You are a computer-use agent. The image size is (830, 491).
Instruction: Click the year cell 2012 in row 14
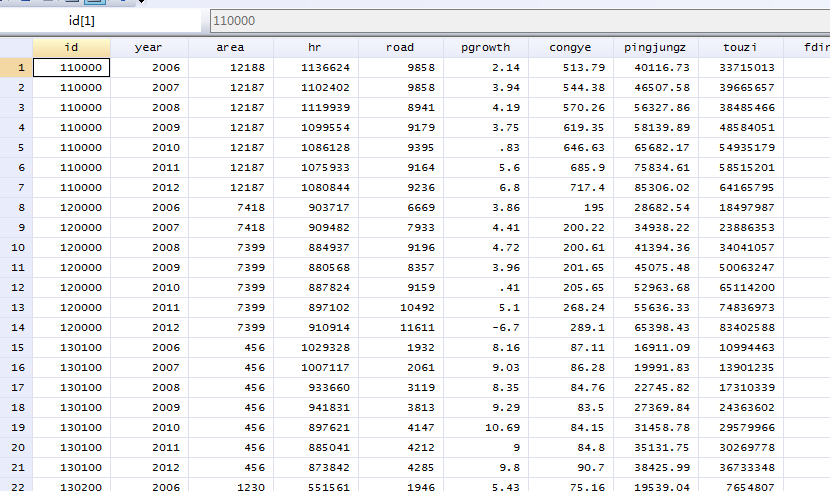click(149, 328)
